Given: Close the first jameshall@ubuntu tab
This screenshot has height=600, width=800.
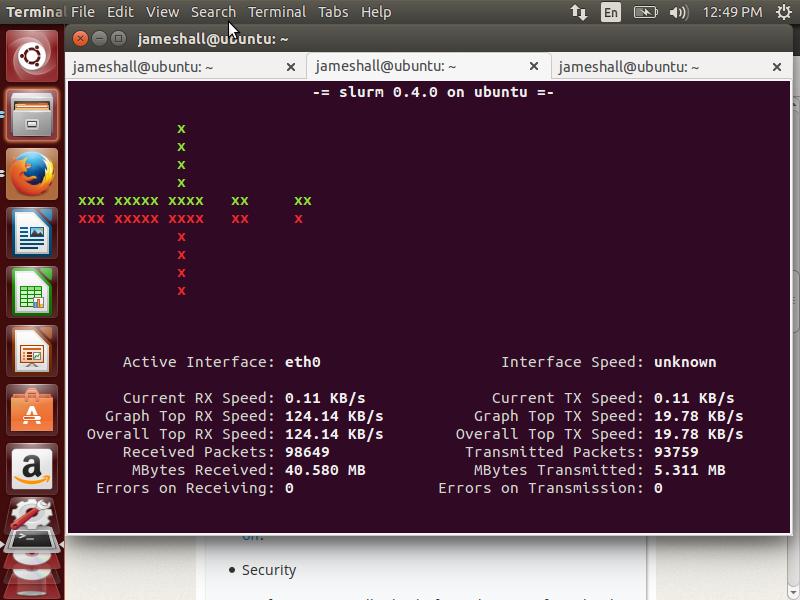Looking at the screenshot, I should pyautogui.click(x=291, y=67).
